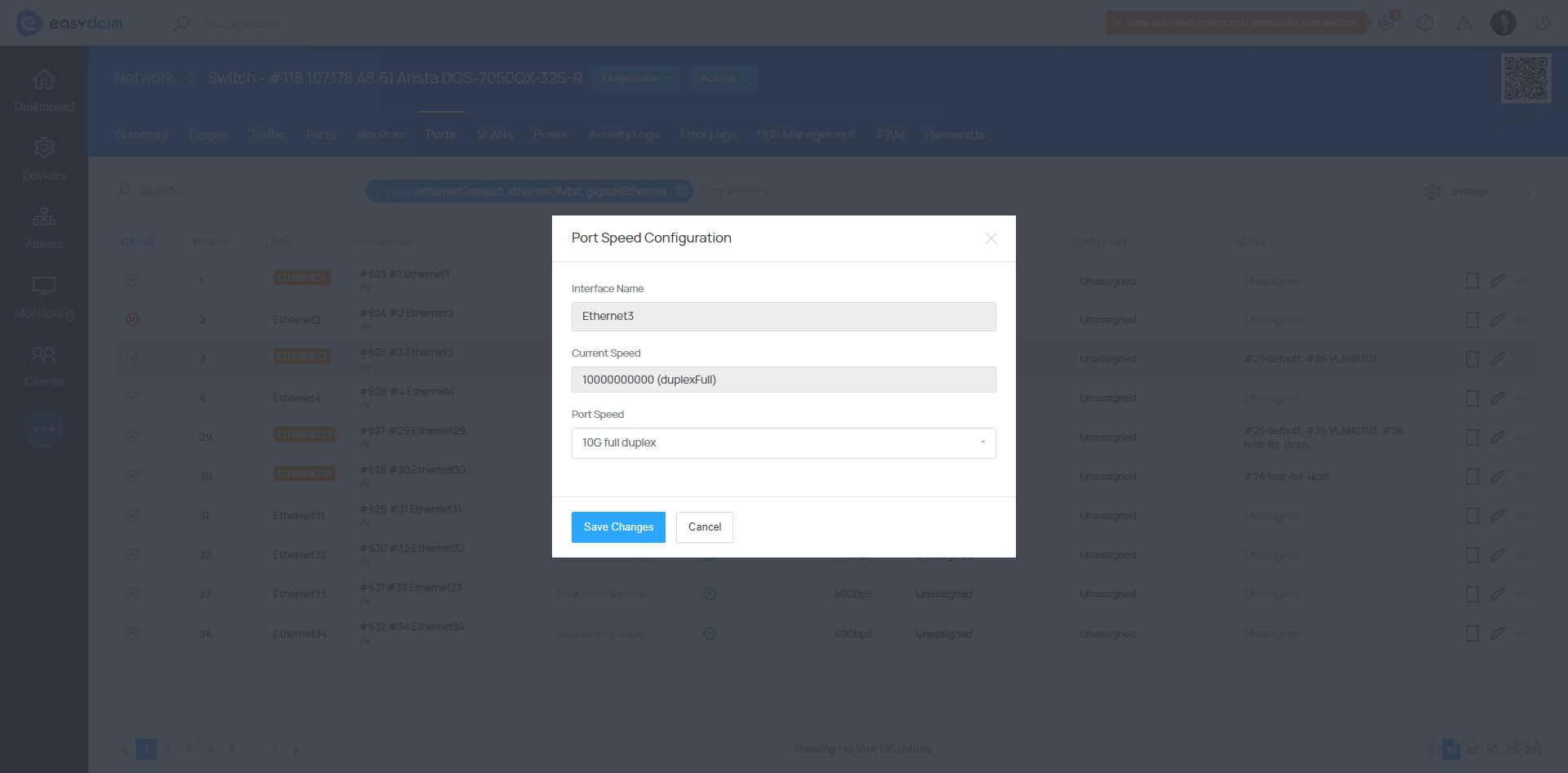Switch to the Summary tab

click(x=142, y=135)
